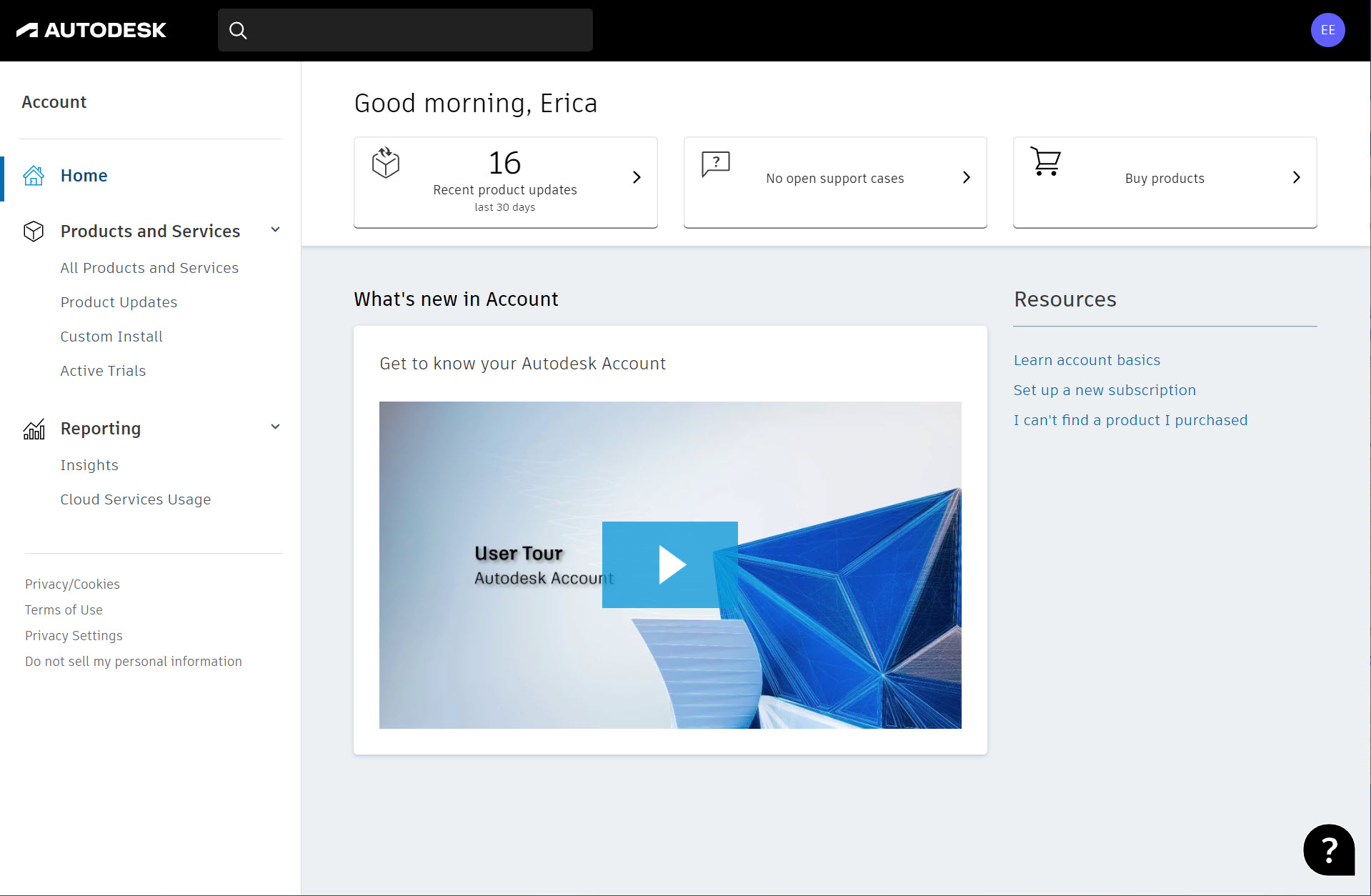Open I can't find a product I purchased
The height and width of the screenshot is (896, 1371).
1130,420
